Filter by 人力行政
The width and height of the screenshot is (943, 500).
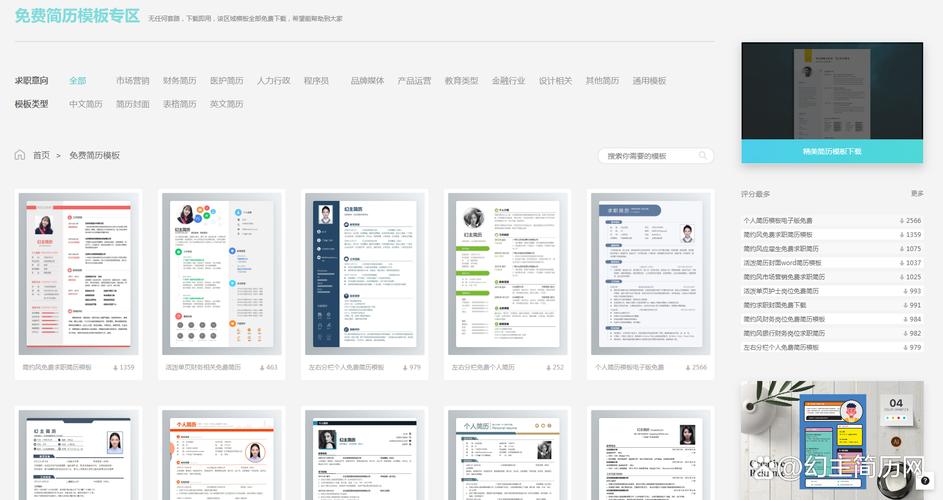point(274,81)
